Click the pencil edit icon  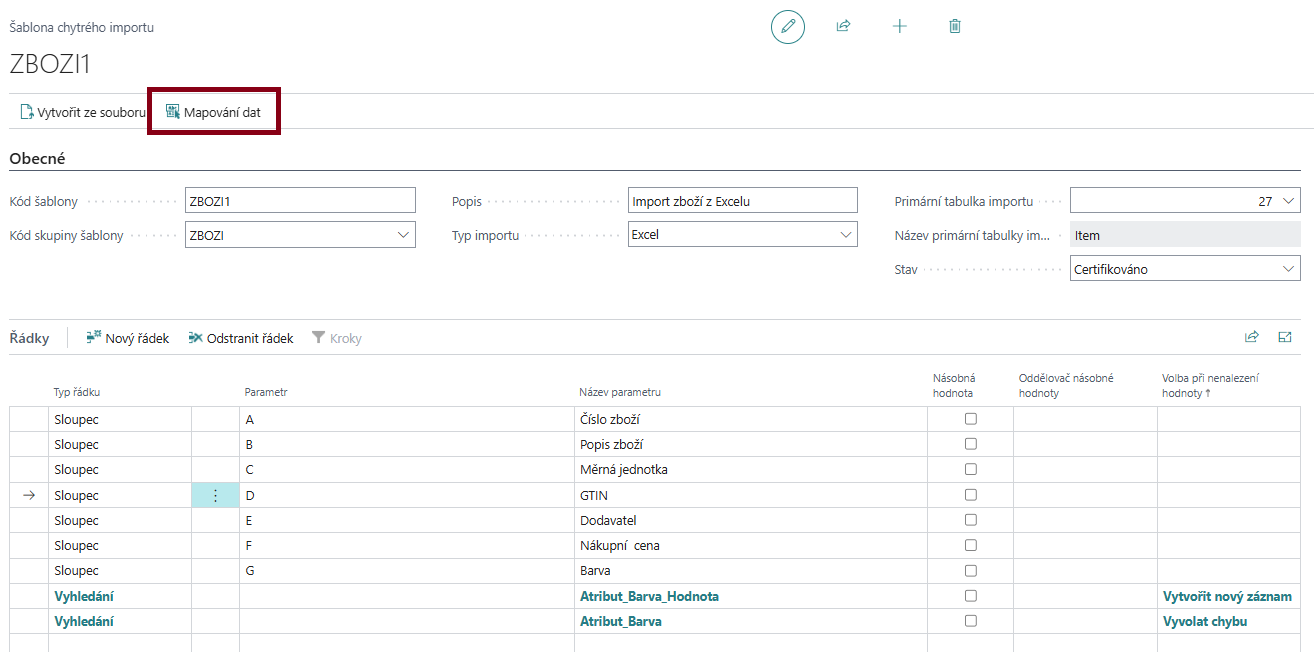(787, 27)
